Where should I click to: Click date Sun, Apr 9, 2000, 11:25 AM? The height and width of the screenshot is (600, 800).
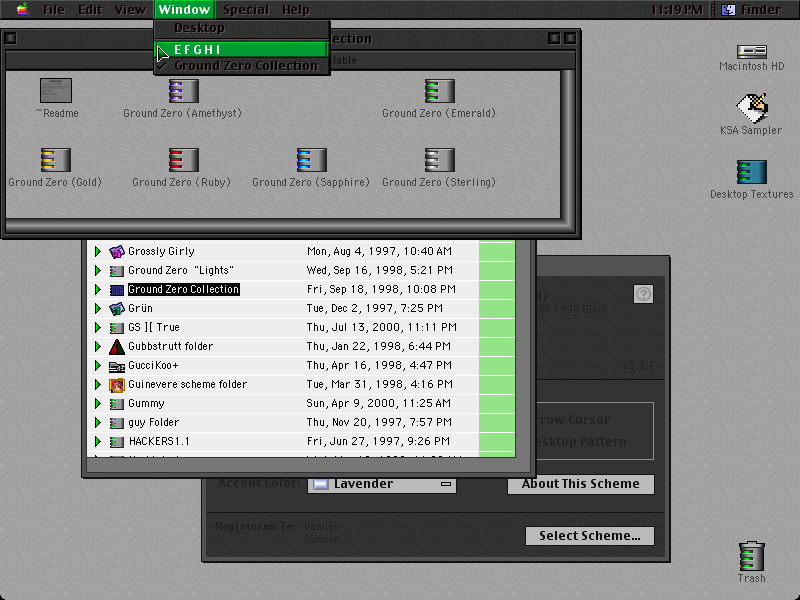379,404
